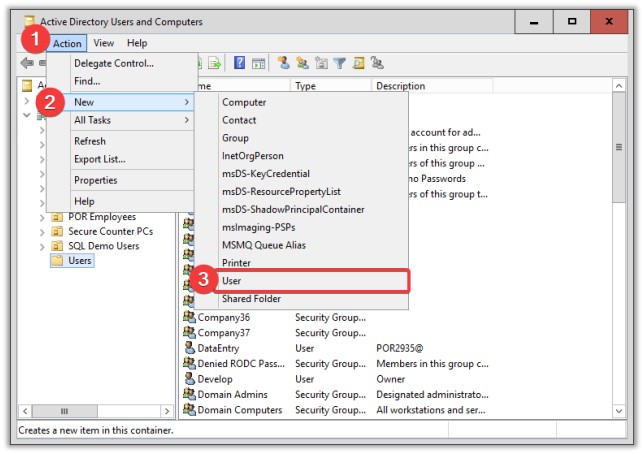Click the 'Designated administrato...' description text

[432, 395]
